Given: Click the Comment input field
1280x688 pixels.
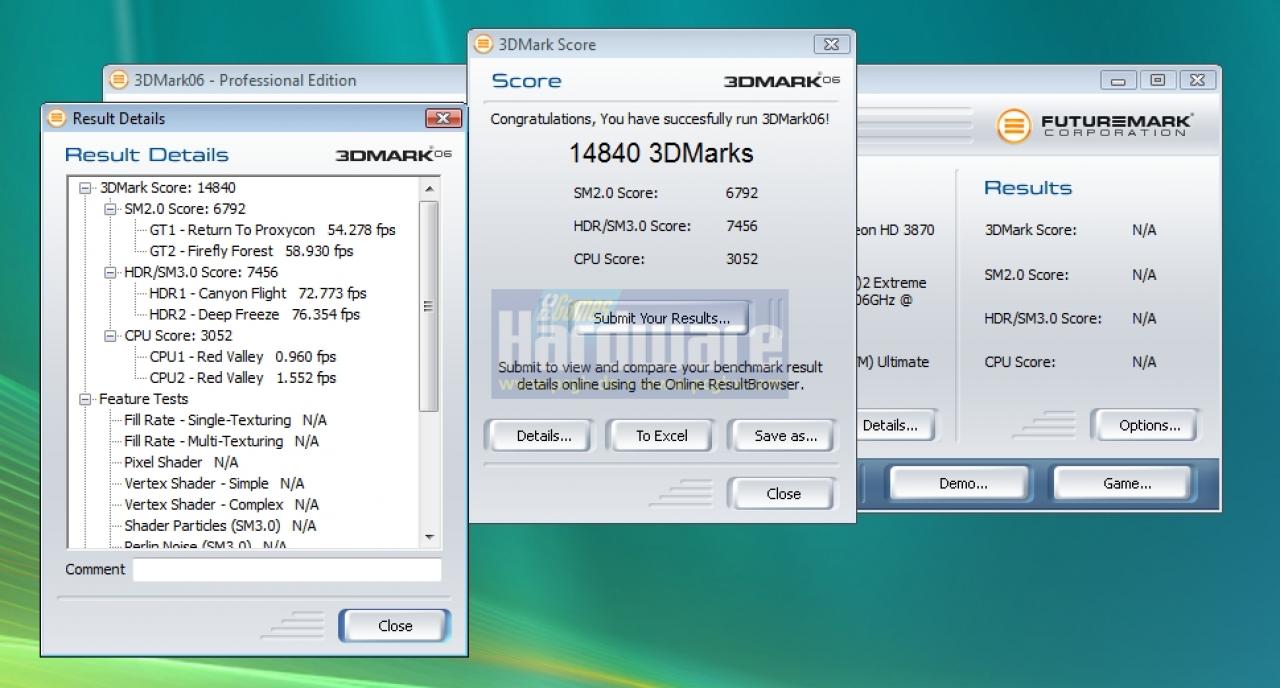Looking at the screenshot, I should 287,570.
